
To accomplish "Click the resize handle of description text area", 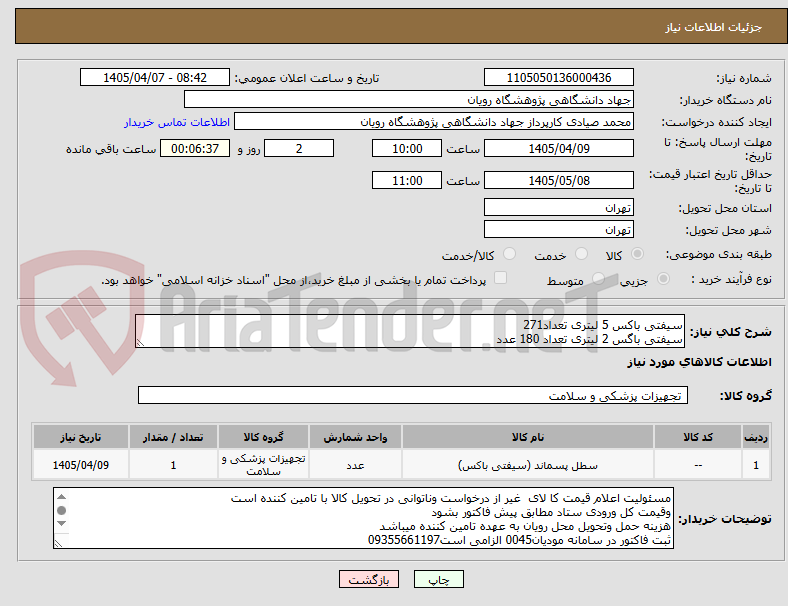I will [x=140, y=343].
